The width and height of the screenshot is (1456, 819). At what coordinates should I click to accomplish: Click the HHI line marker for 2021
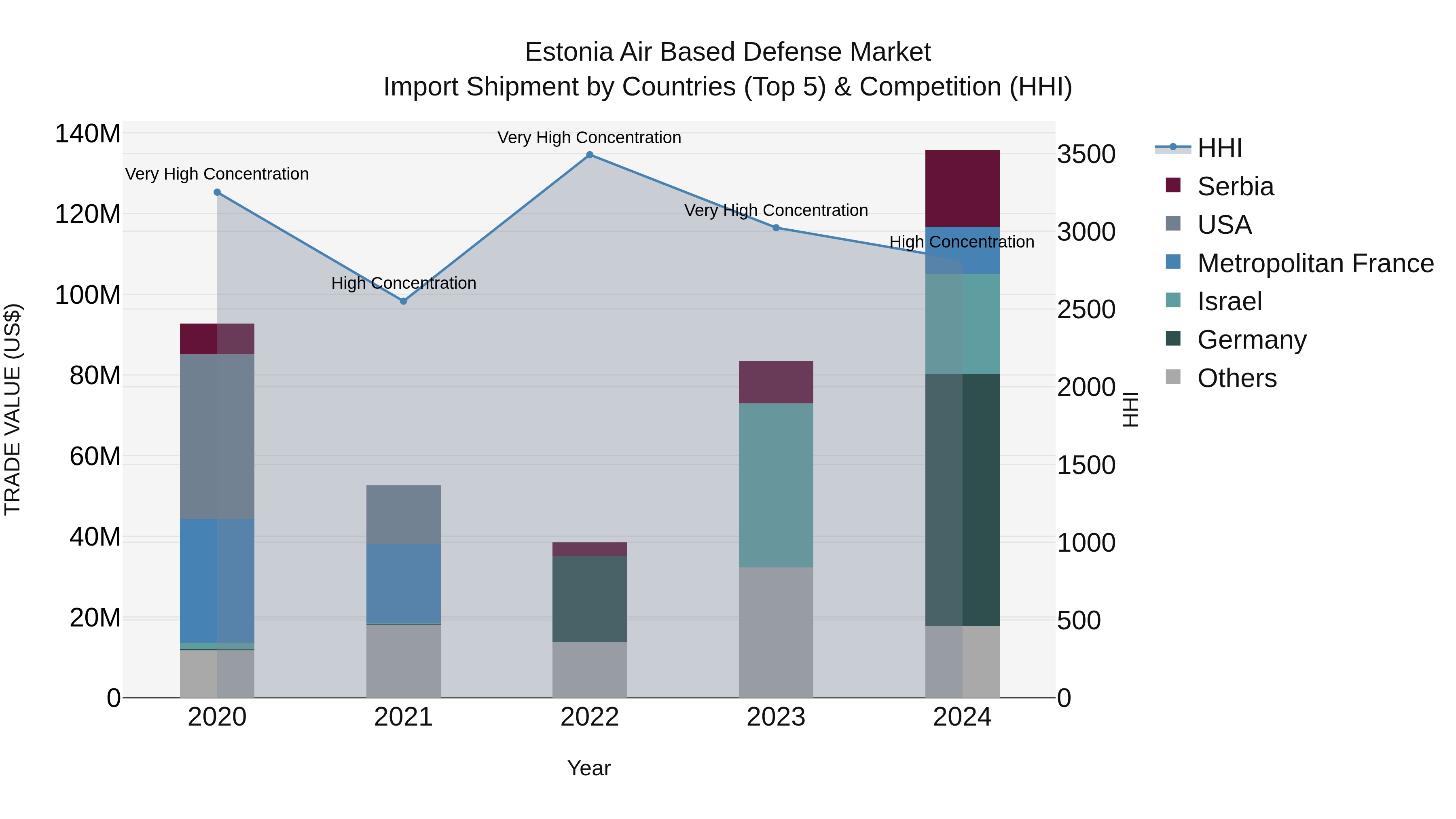[404, 301]
